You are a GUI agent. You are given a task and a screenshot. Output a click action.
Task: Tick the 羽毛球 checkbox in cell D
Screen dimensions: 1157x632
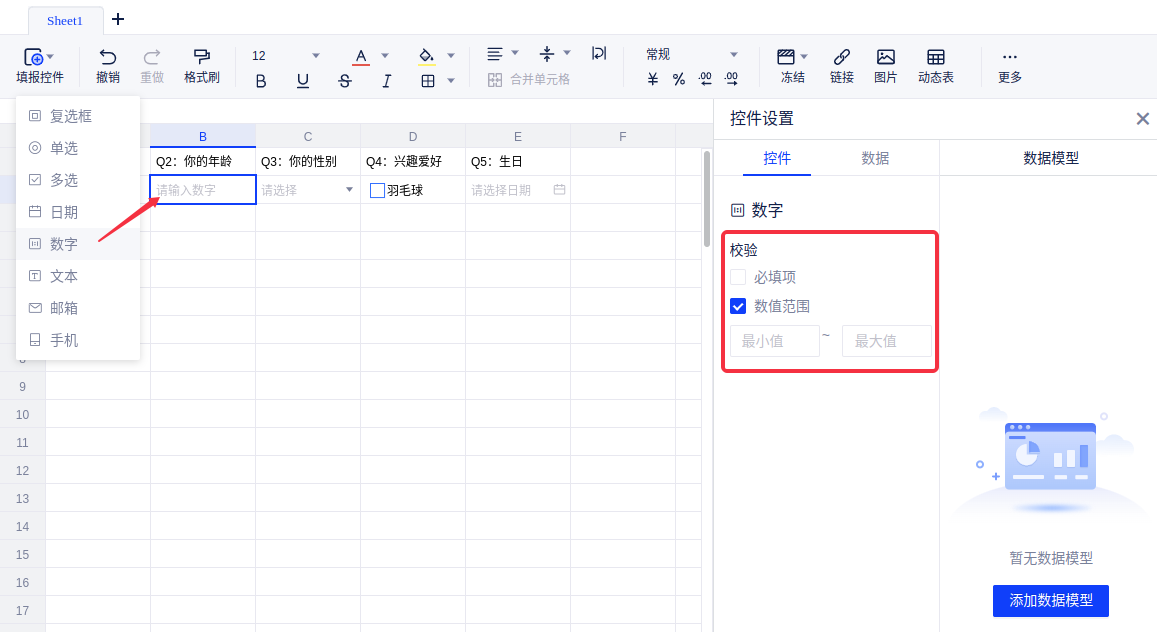point(377,190)
